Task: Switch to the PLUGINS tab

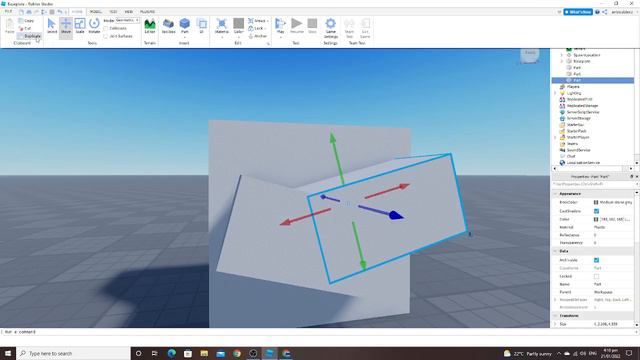Action: (147, 11)
